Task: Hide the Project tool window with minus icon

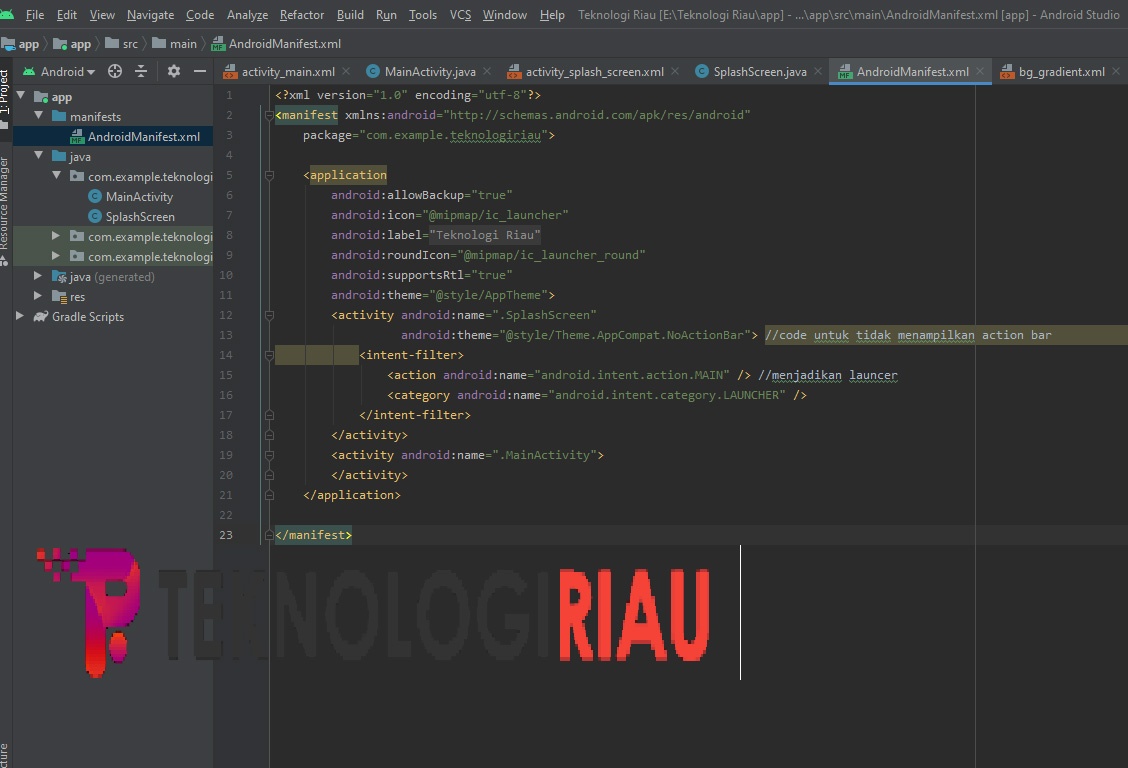Action: (199, 71)
